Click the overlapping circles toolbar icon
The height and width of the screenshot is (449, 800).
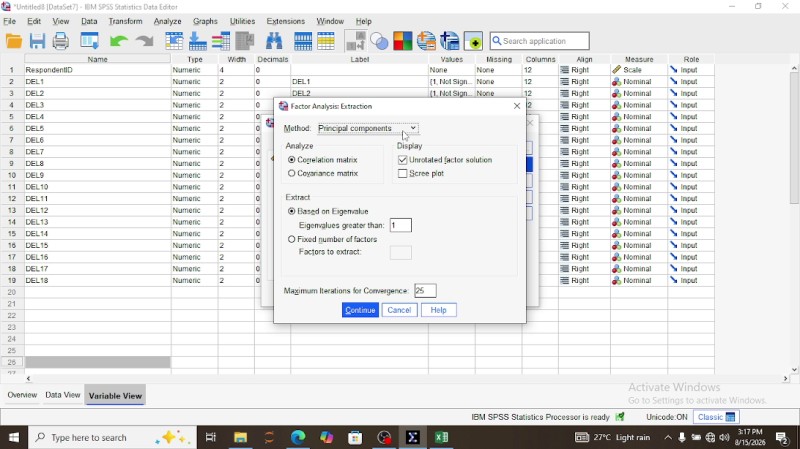[379, 41]
